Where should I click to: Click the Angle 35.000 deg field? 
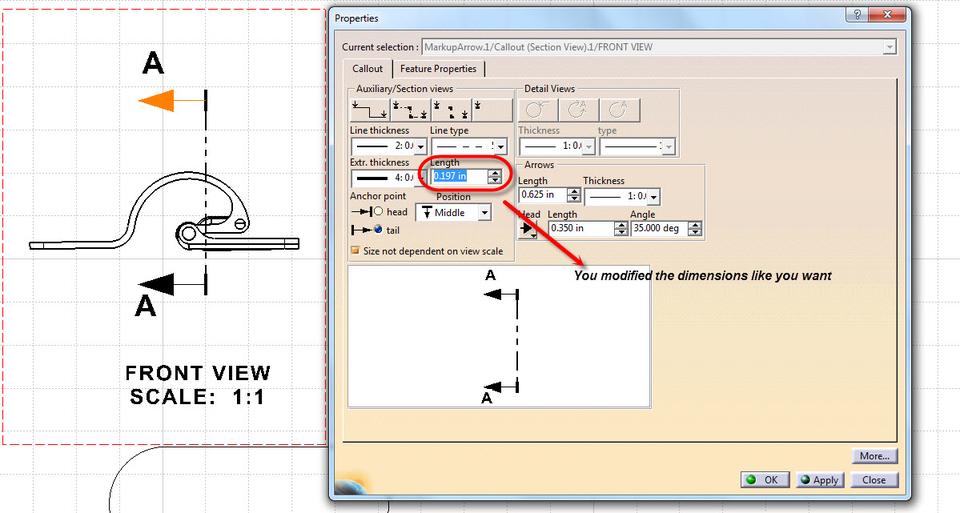[659, 228]
